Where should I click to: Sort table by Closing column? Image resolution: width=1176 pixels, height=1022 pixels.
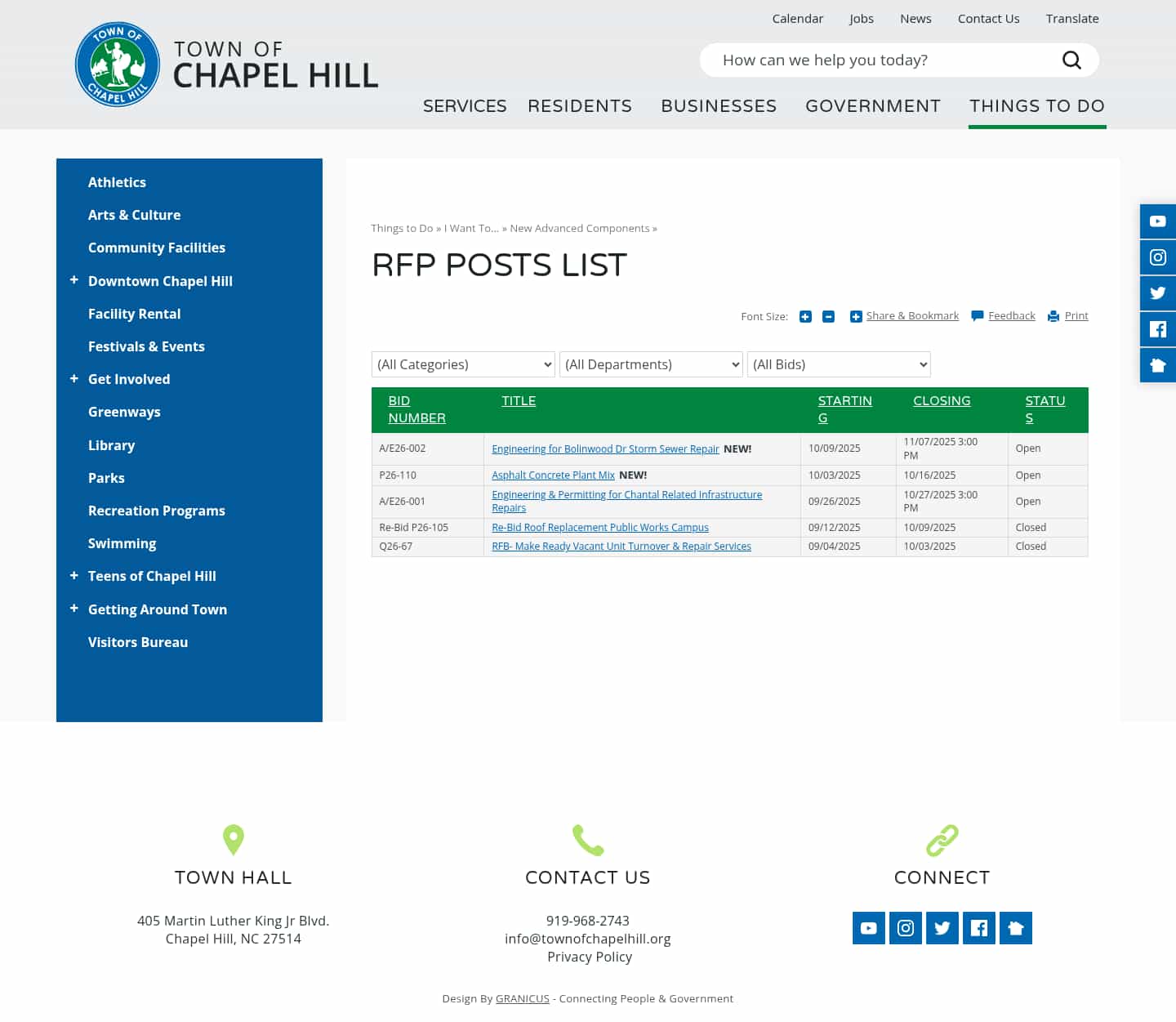click(x=942, y=401)
